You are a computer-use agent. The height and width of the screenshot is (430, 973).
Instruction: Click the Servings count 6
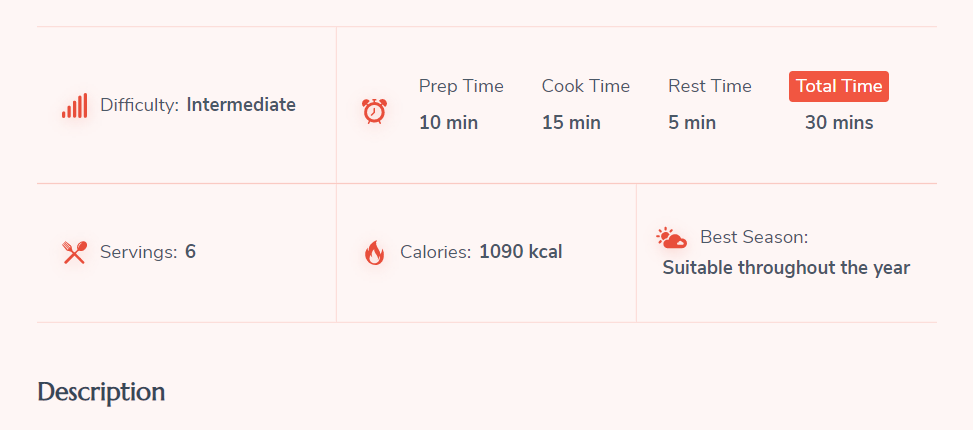[x=191, y=252]
